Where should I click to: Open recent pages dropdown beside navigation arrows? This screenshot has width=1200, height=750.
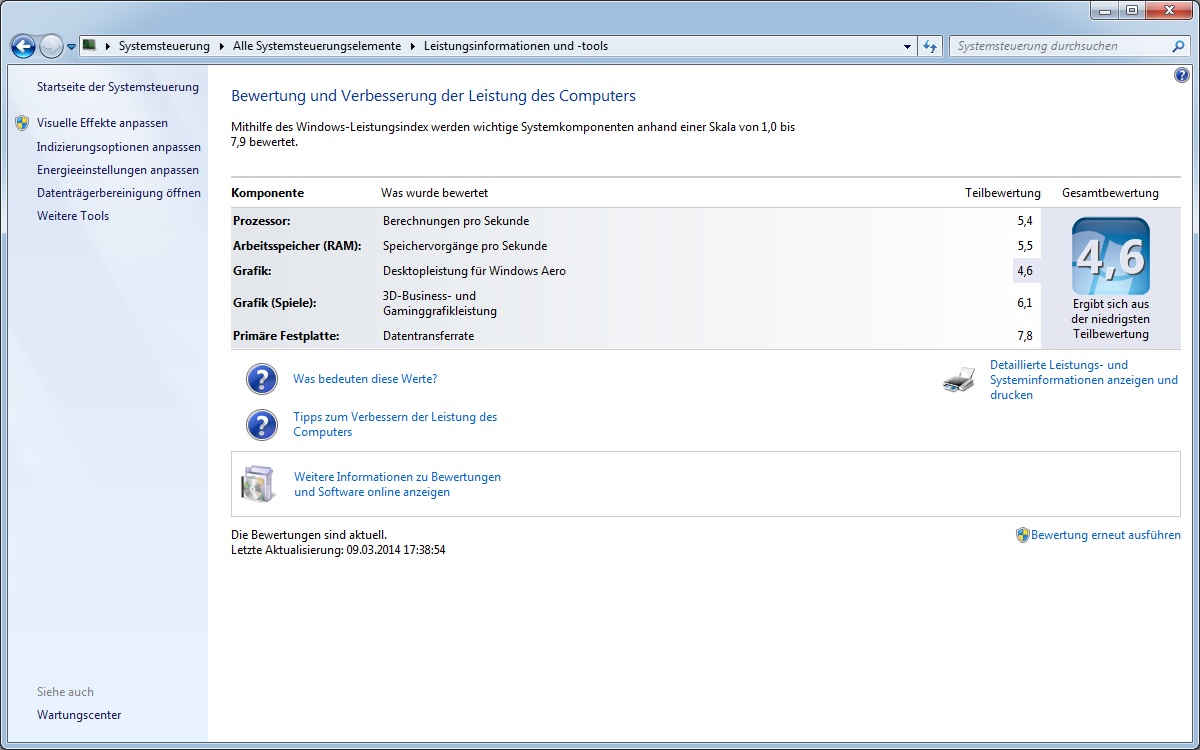pos(72,47)
